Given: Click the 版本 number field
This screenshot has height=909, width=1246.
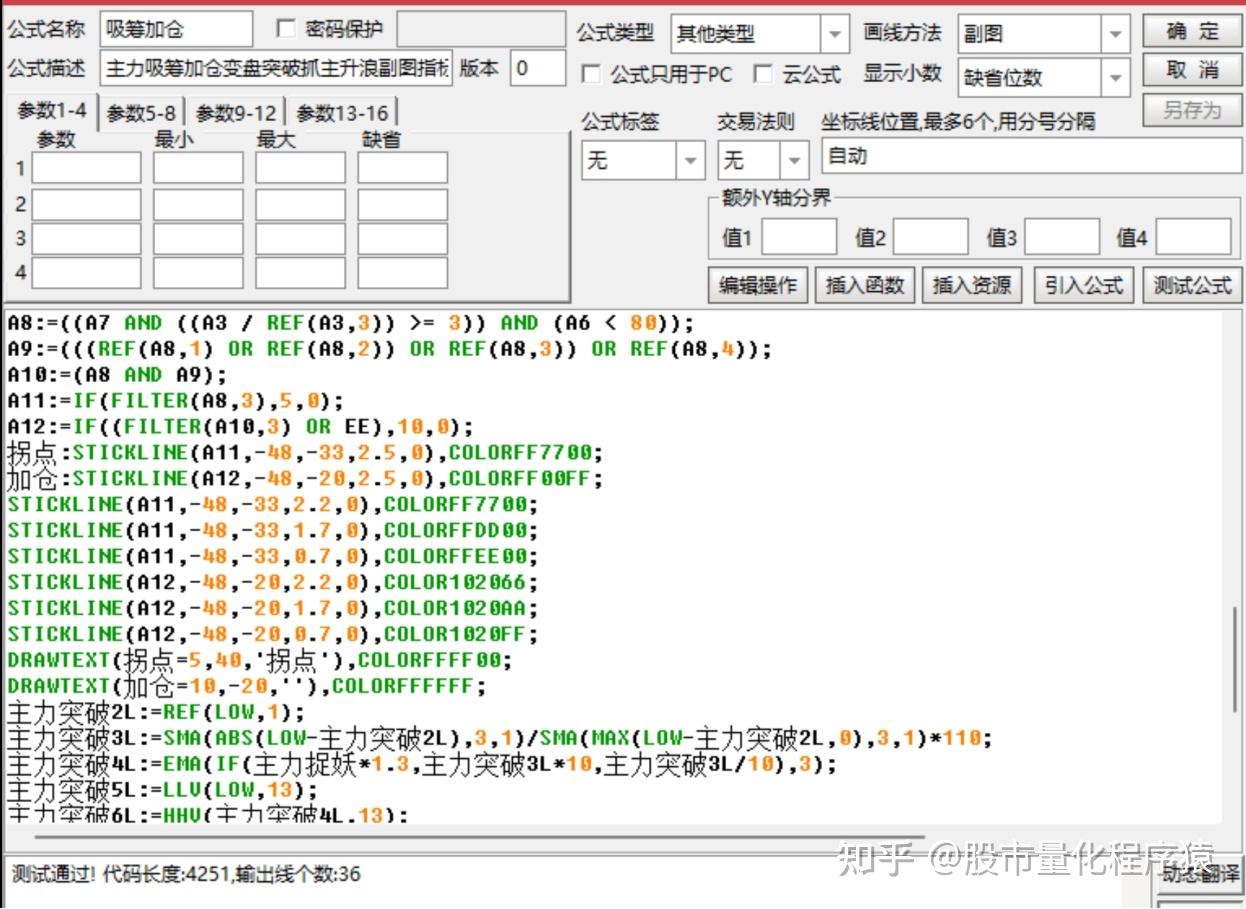Looking at the screenshot, I should (x=538, y=69).
